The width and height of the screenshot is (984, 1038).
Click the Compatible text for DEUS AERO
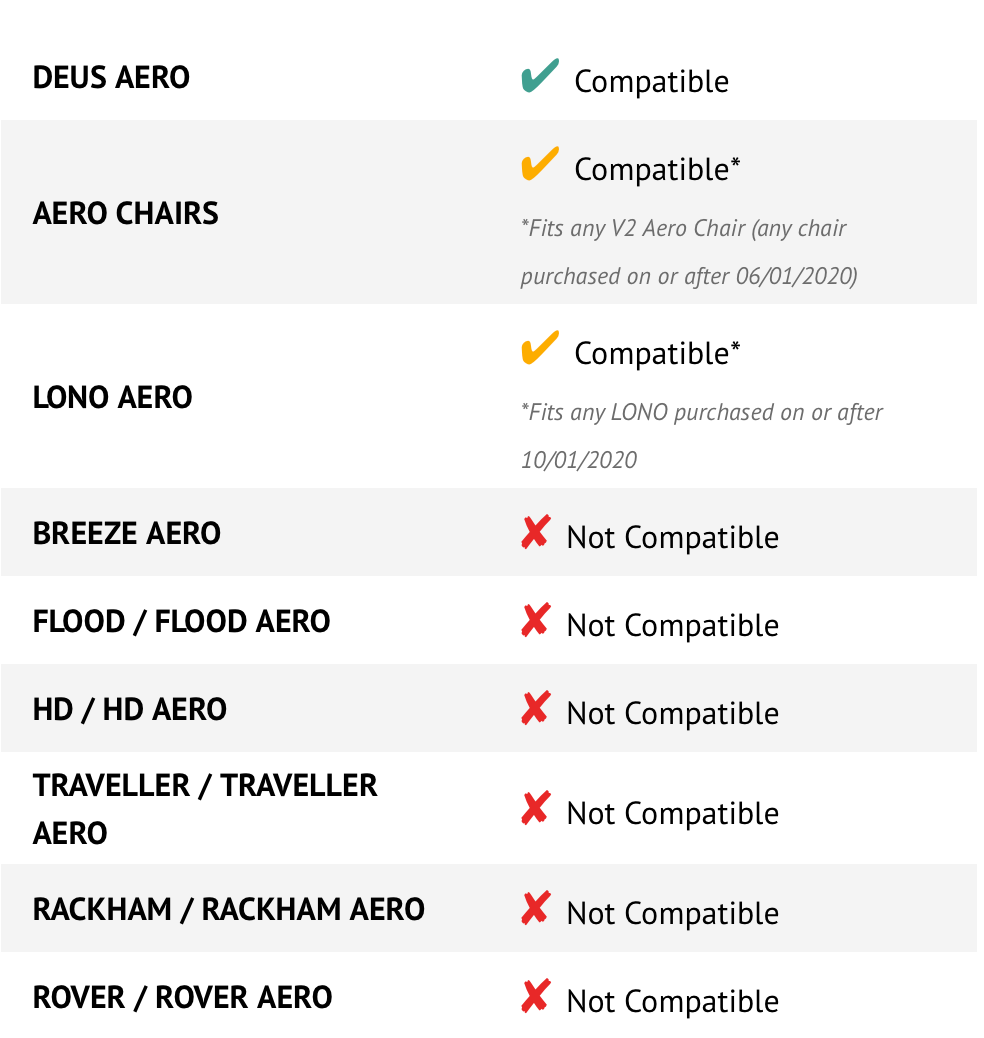pos(651,81)
